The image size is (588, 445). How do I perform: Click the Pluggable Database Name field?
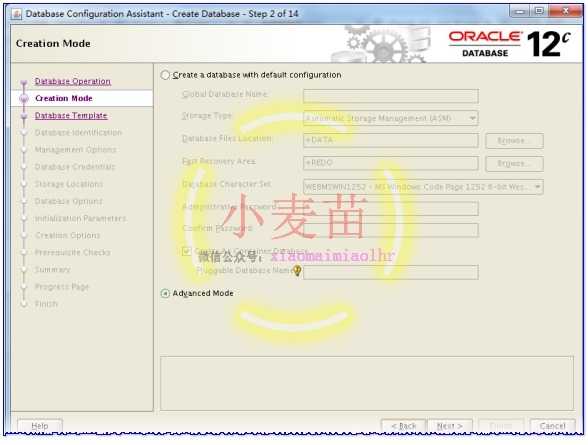(390, 272)
